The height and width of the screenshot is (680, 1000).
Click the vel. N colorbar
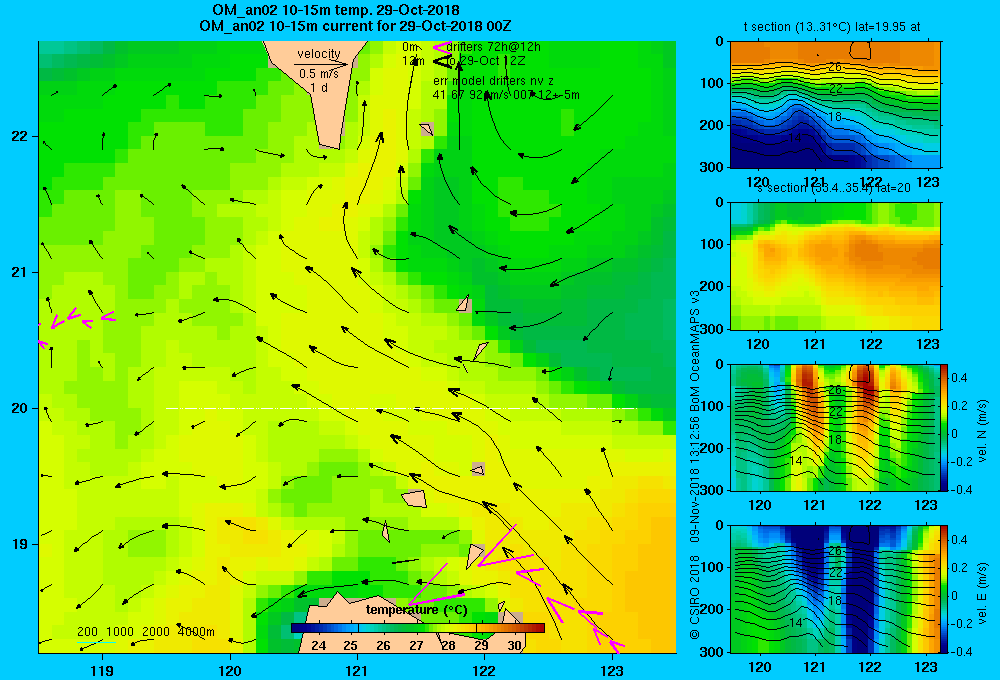tap(945, 427)
